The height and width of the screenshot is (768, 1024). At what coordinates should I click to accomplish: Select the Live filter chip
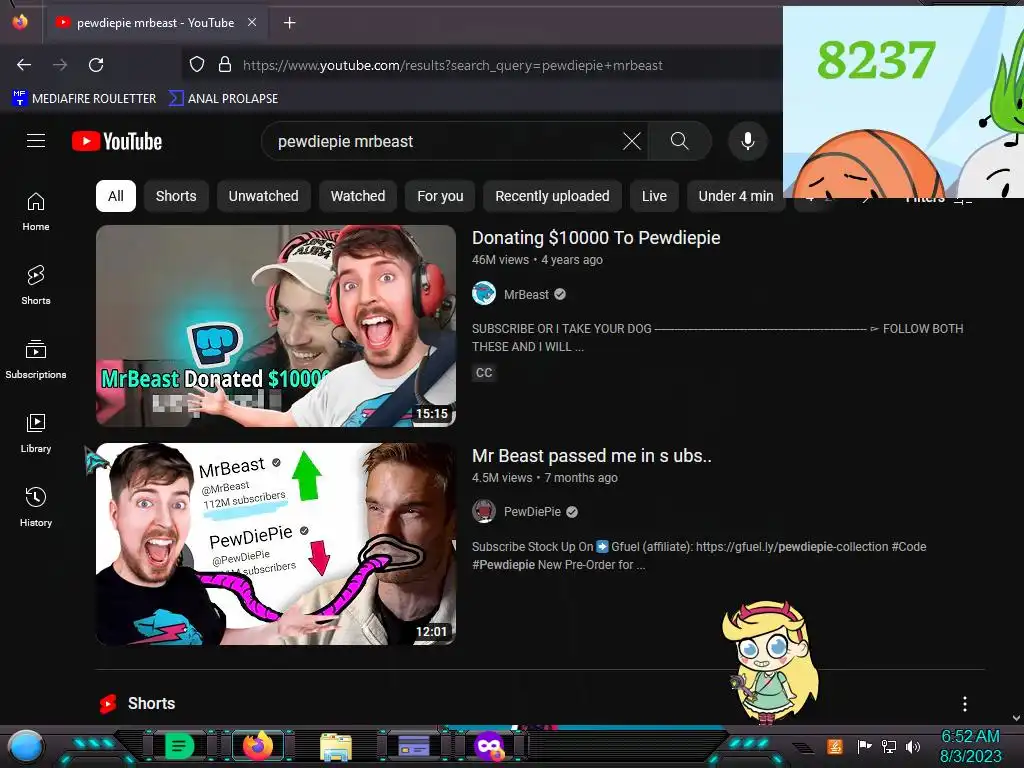(x=654, y=196)
